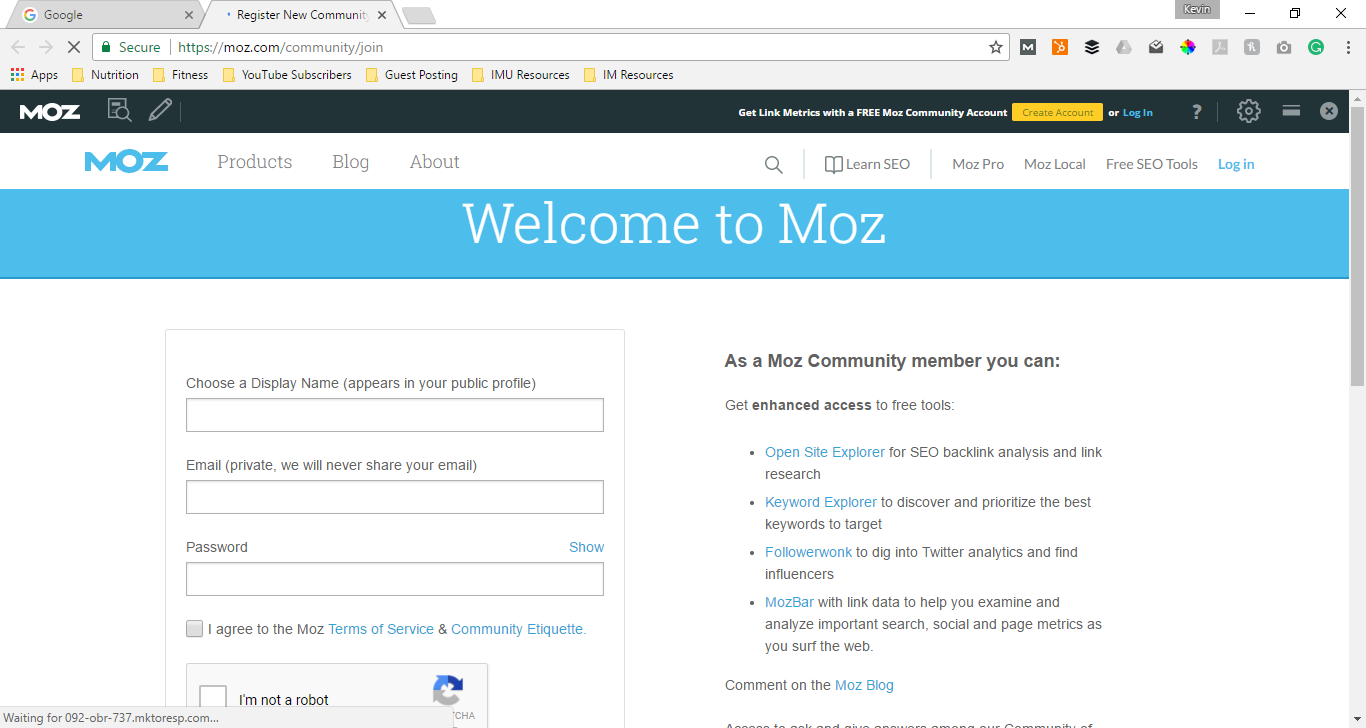Open the IM Resources bookmark folder
Screen dimensions: 1366x728
click(x=628, y=75)
